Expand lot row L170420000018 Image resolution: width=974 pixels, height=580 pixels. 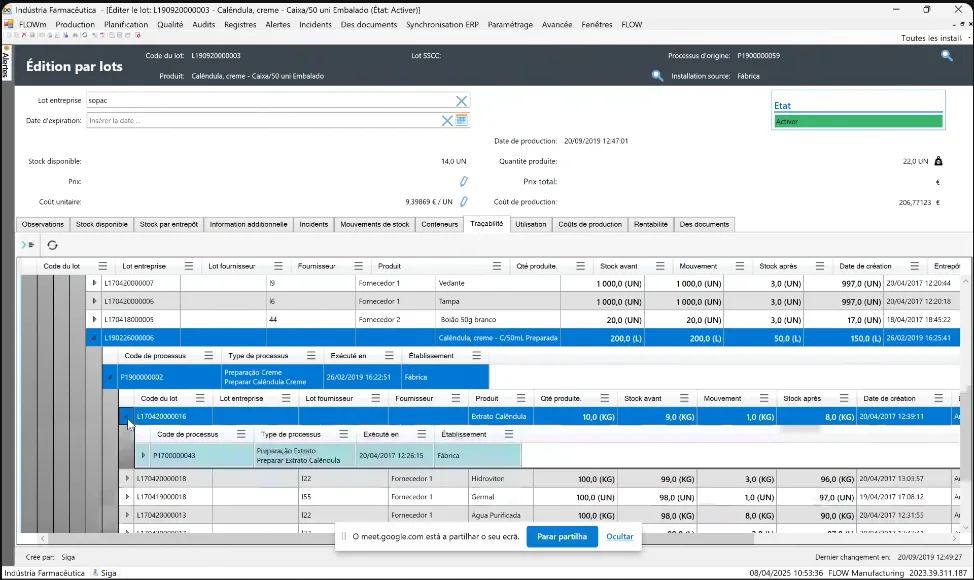coord(127,479)
